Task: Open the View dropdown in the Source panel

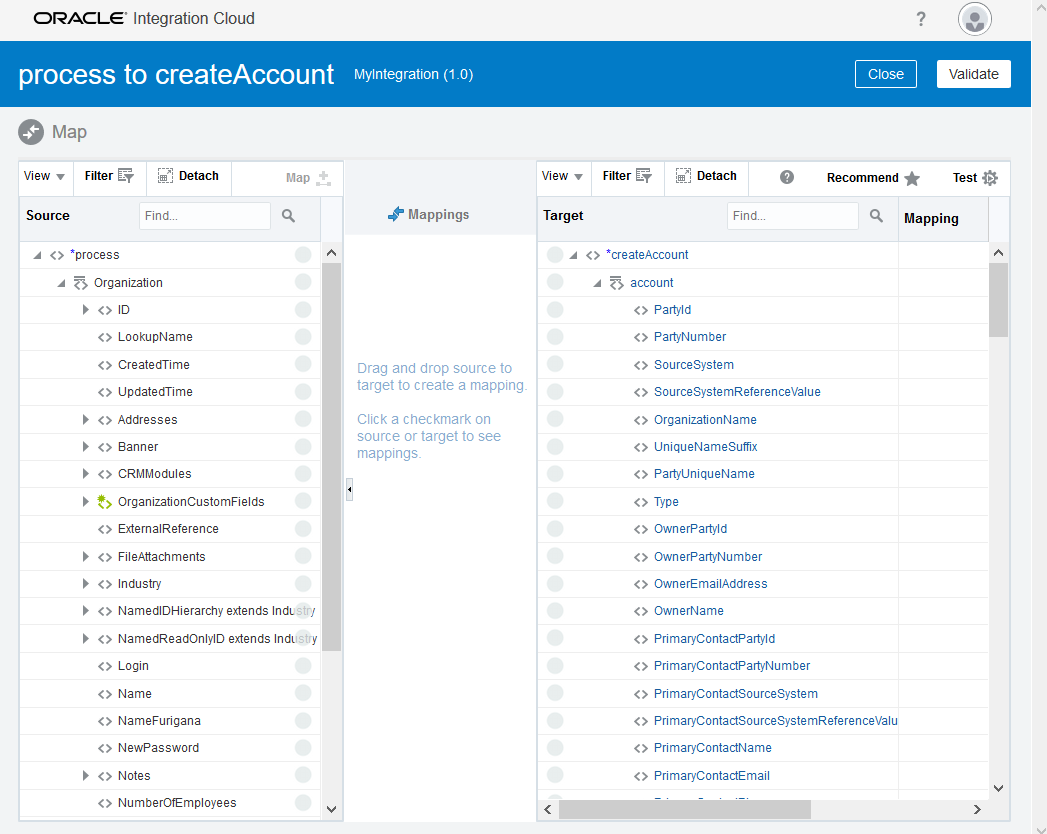Action: point(44,175)
